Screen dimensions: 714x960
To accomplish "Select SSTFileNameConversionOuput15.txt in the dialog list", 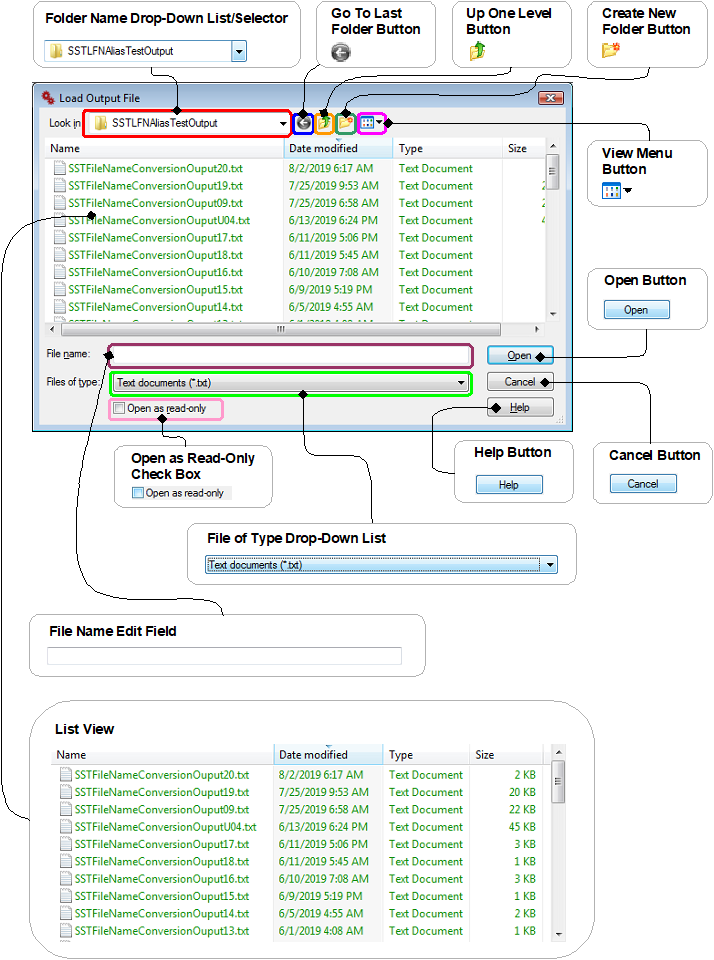I will (x=156, y=290).
